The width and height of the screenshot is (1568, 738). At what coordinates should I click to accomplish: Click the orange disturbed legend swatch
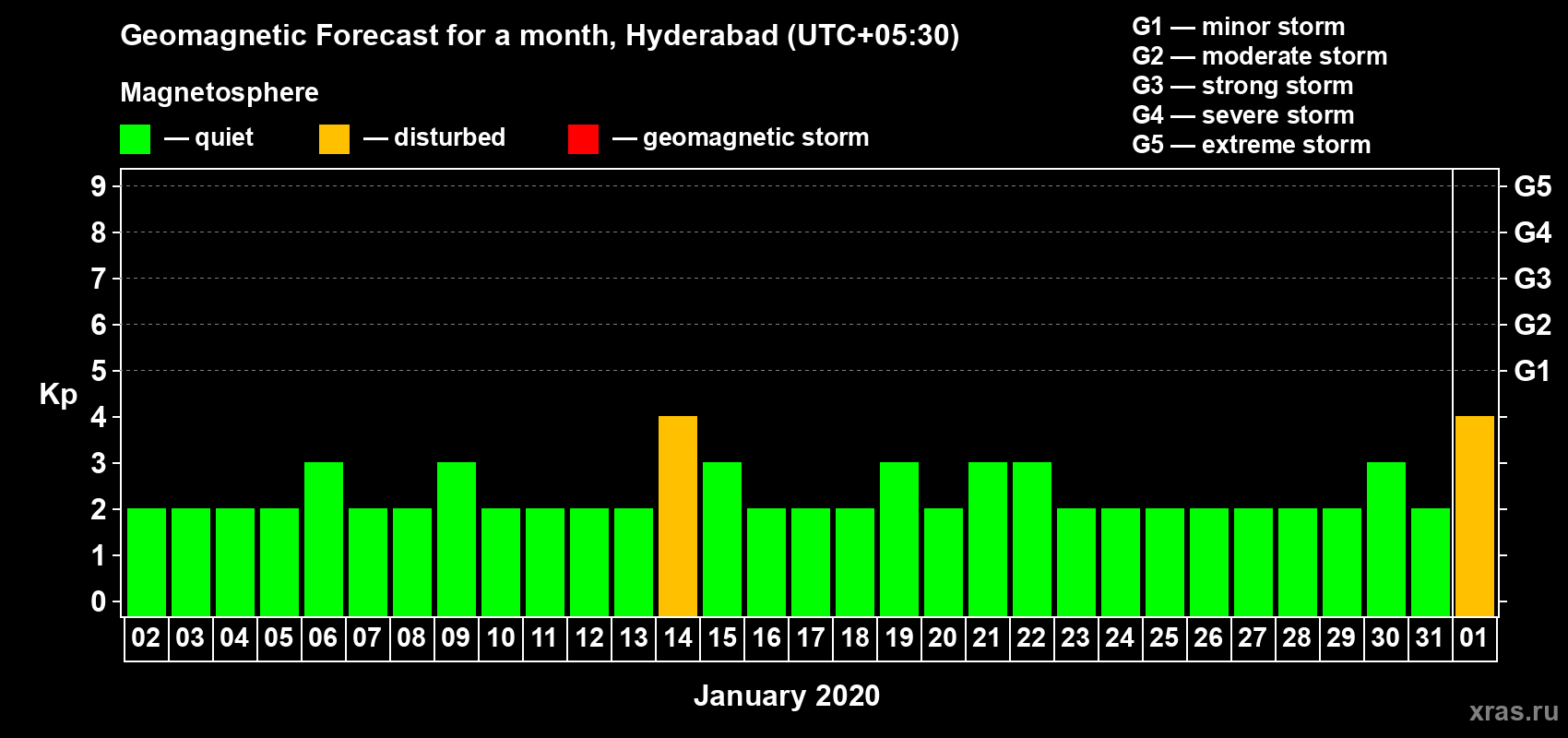pos(334,139)
